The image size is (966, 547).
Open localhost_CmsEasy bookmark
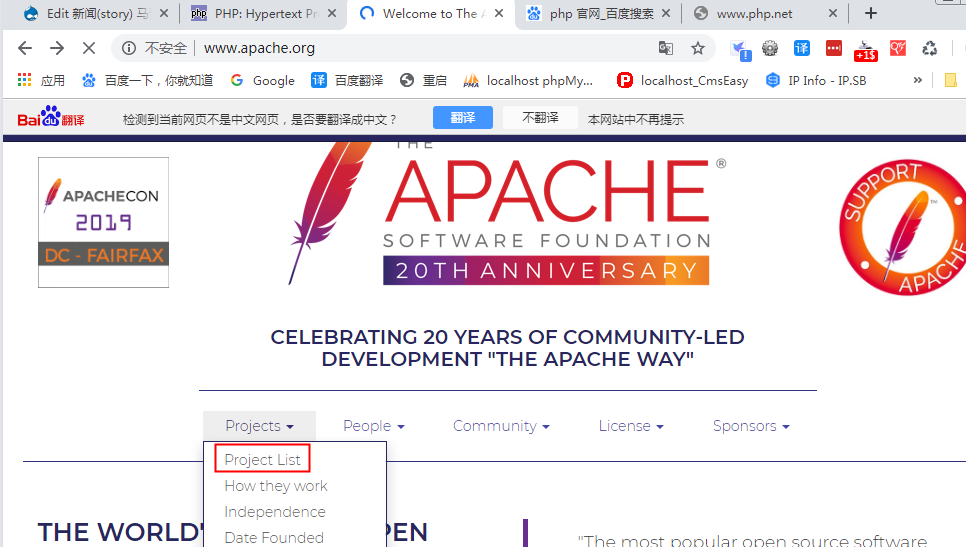coord(683,80)
